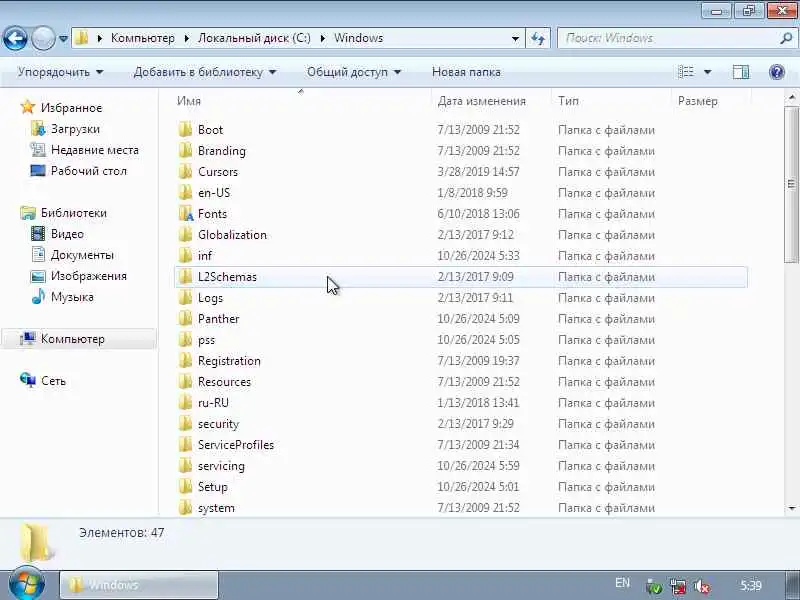Select the Cursors folder icon

tap(185, 171)
